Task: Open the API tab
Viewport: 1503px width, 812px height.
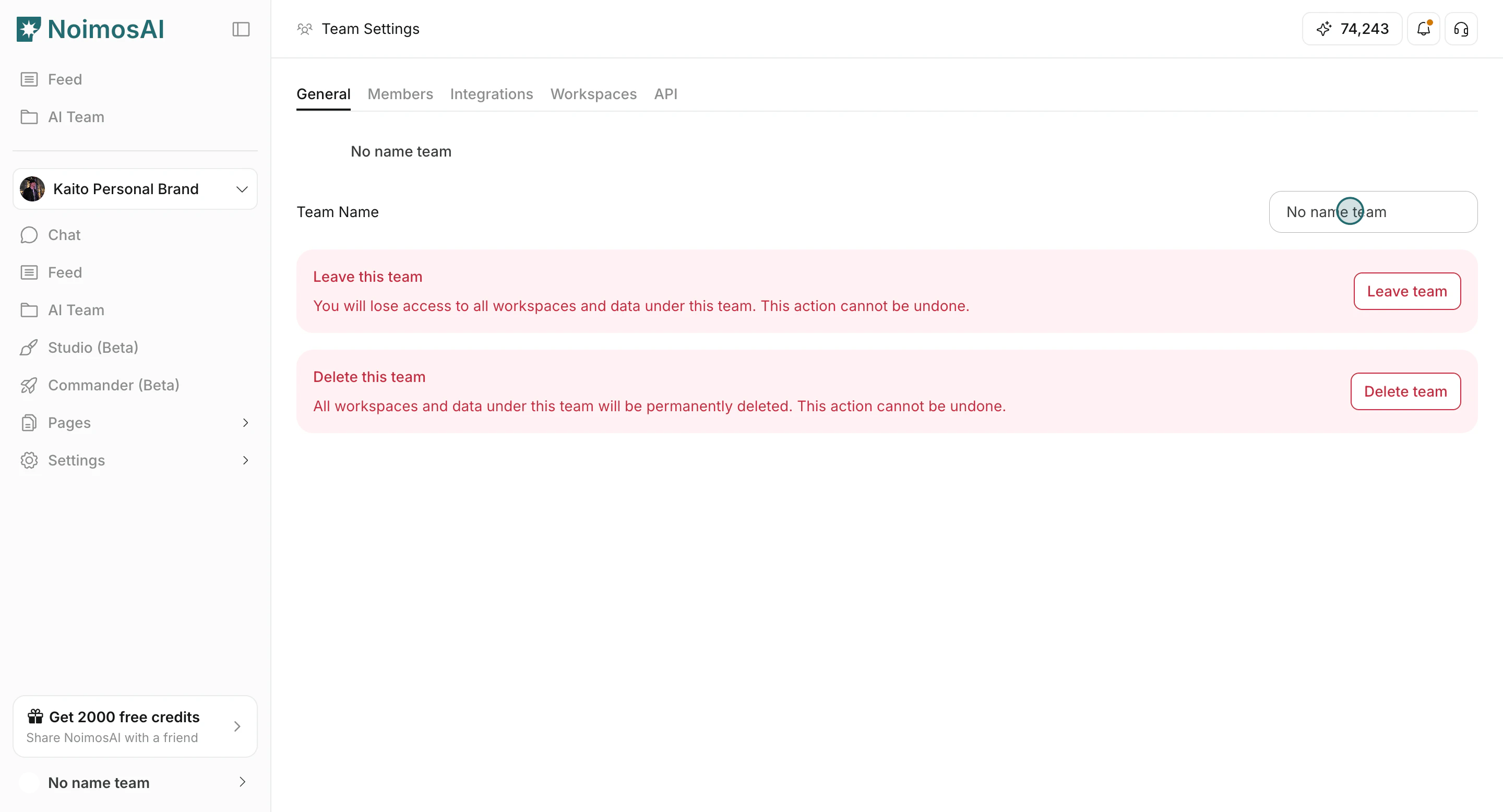Action: coord(665,94)
